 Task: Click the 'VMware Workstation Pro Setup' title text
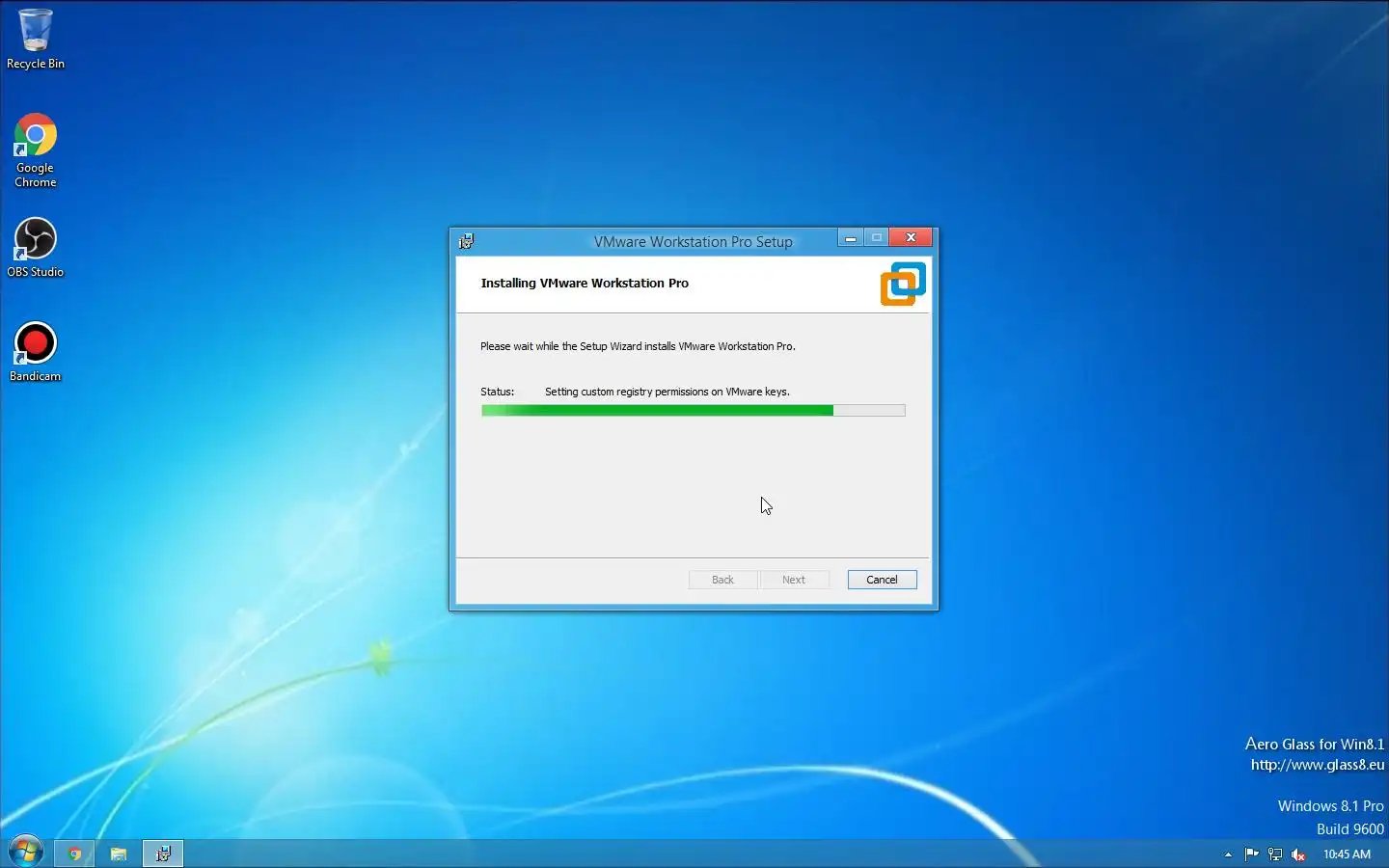pos(693,242)
